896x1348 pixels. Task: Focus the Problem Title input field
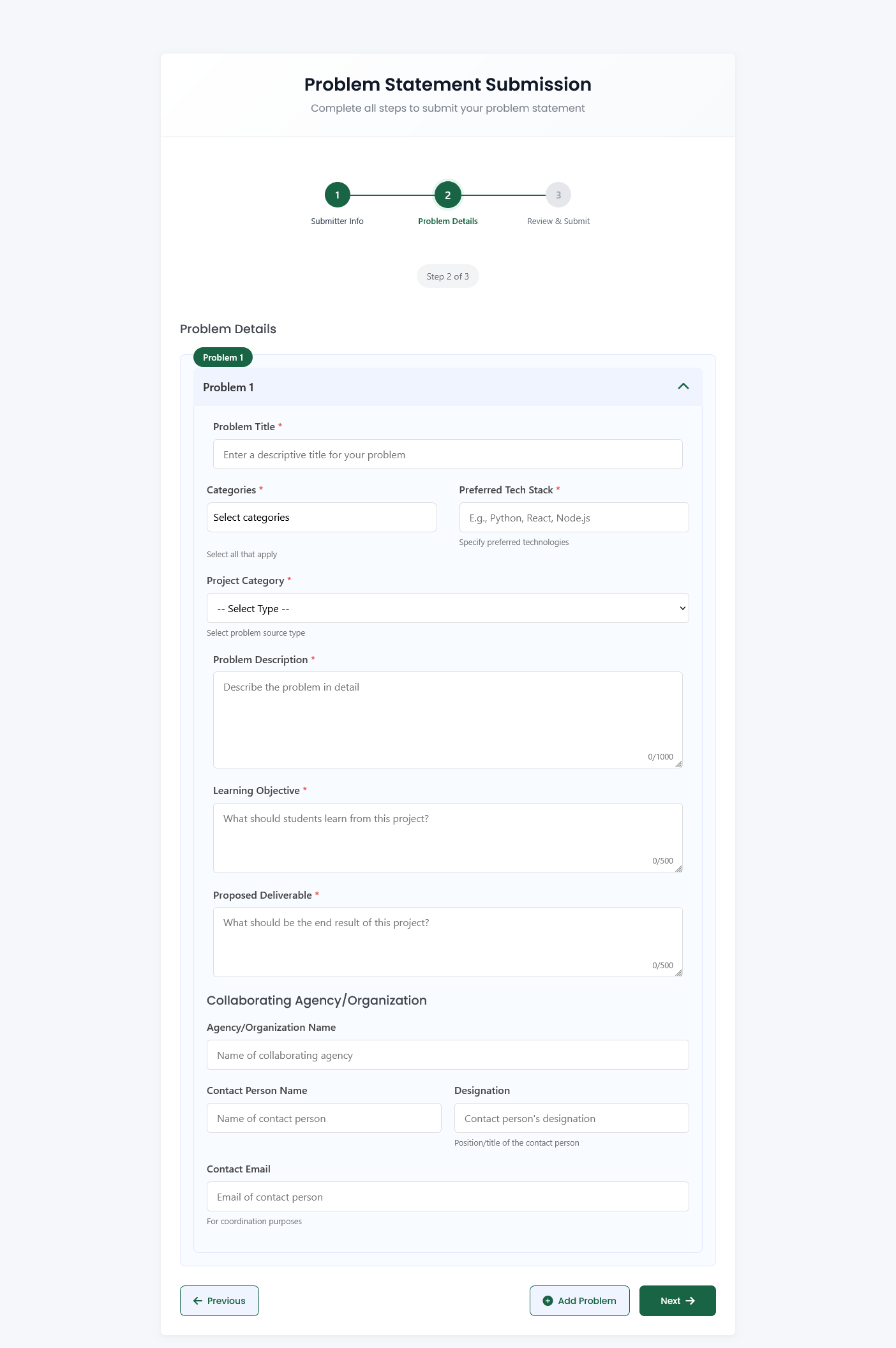click(447, 454)
